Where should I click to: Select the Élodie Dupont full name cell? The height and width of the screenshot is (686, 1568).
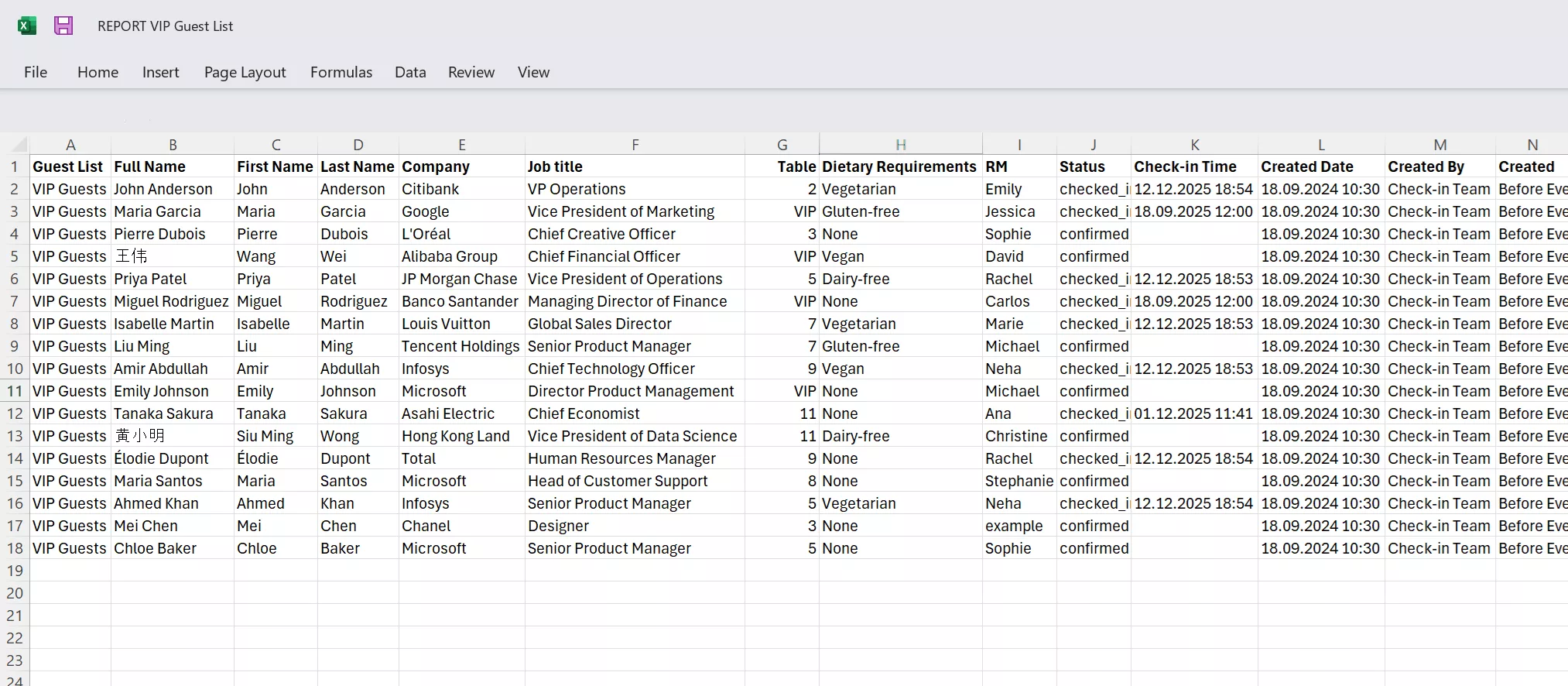pyautogui.click(x=173, y=458)
